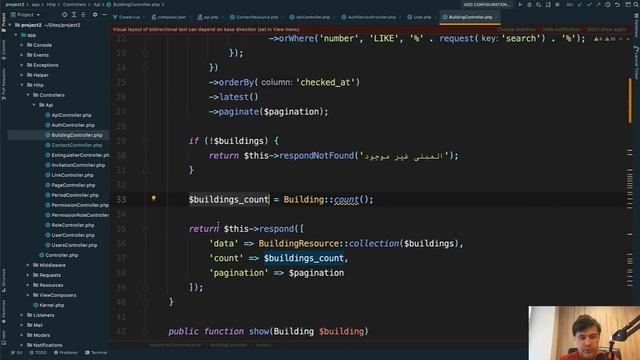Click Don't show again link

[x=607, y=29]
